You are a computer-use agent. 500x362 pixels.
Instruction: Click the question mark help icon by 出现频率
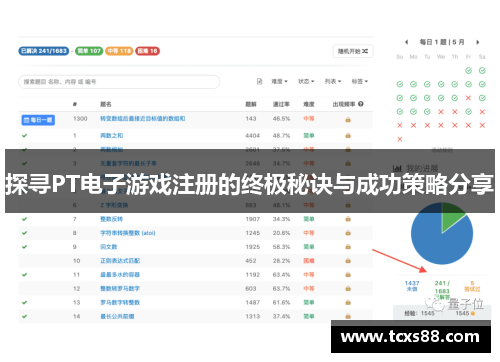pyautogui.click(x=361, y=104)
